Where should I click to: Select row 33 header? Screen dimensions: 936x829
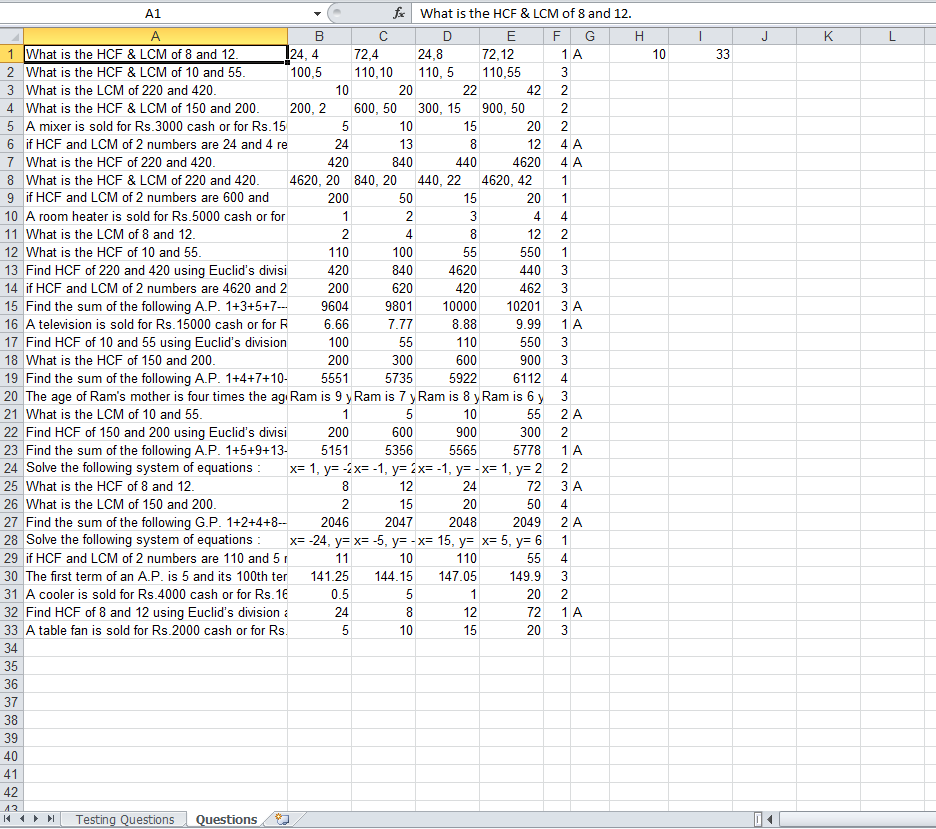pyautogui.click(x=11, y=630)
